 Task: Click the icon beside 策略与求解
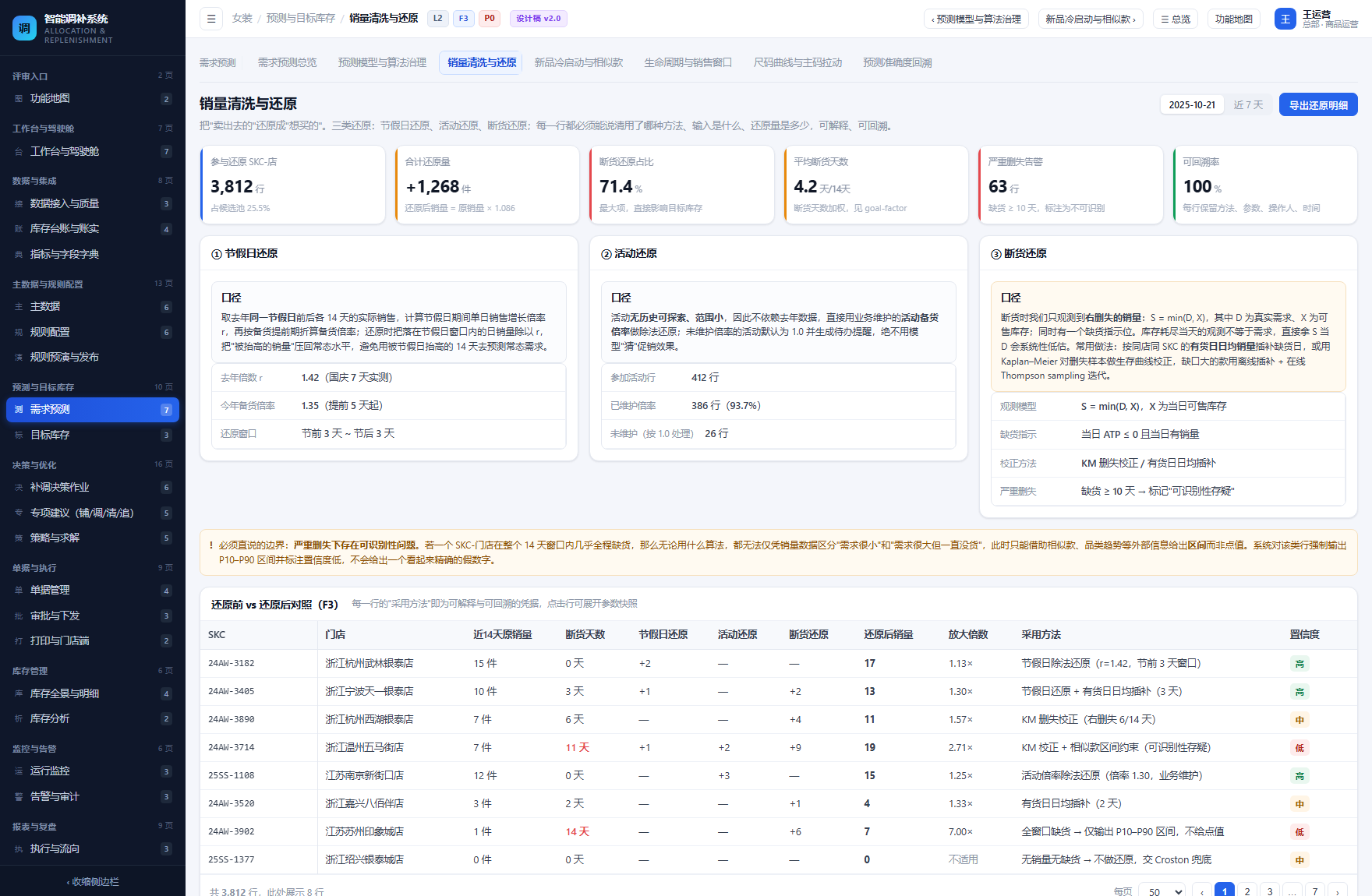click(19, 538)
